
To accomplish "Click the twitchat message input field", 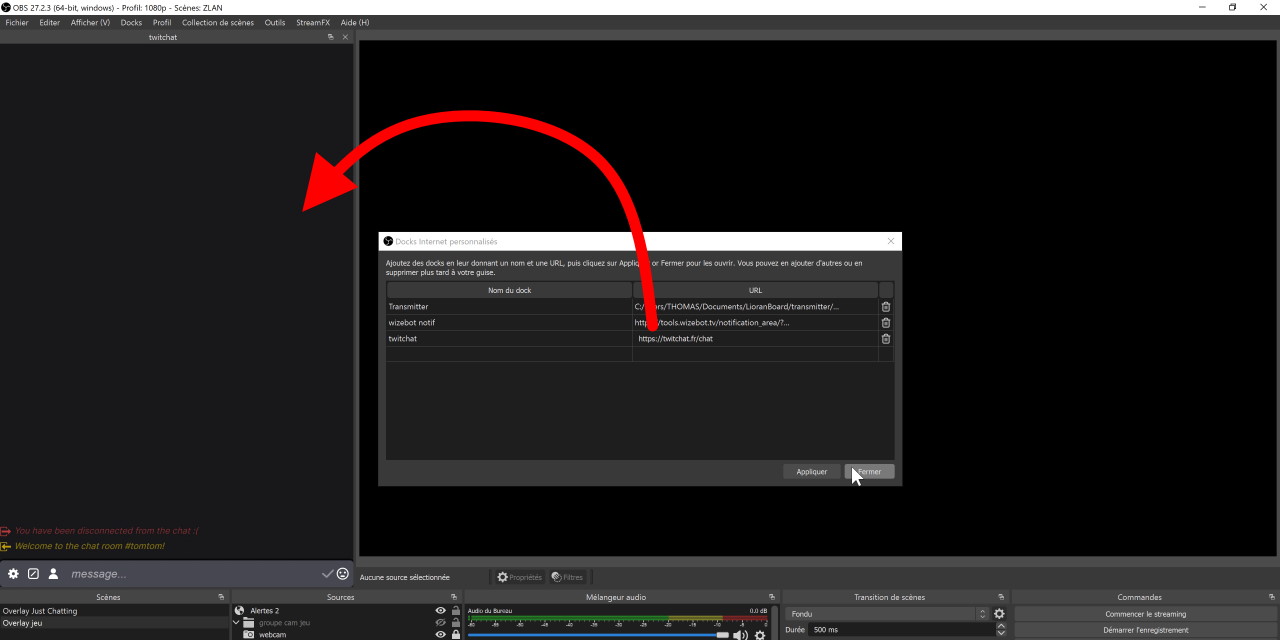I will click(x=190, y=574).
